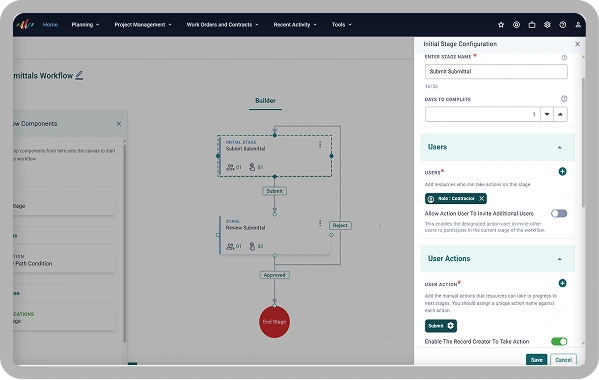599x380 pixels.
Task: Disable Enable The Record Creator To Take Action
Action: pyautogui.click(x=559, y=341)
